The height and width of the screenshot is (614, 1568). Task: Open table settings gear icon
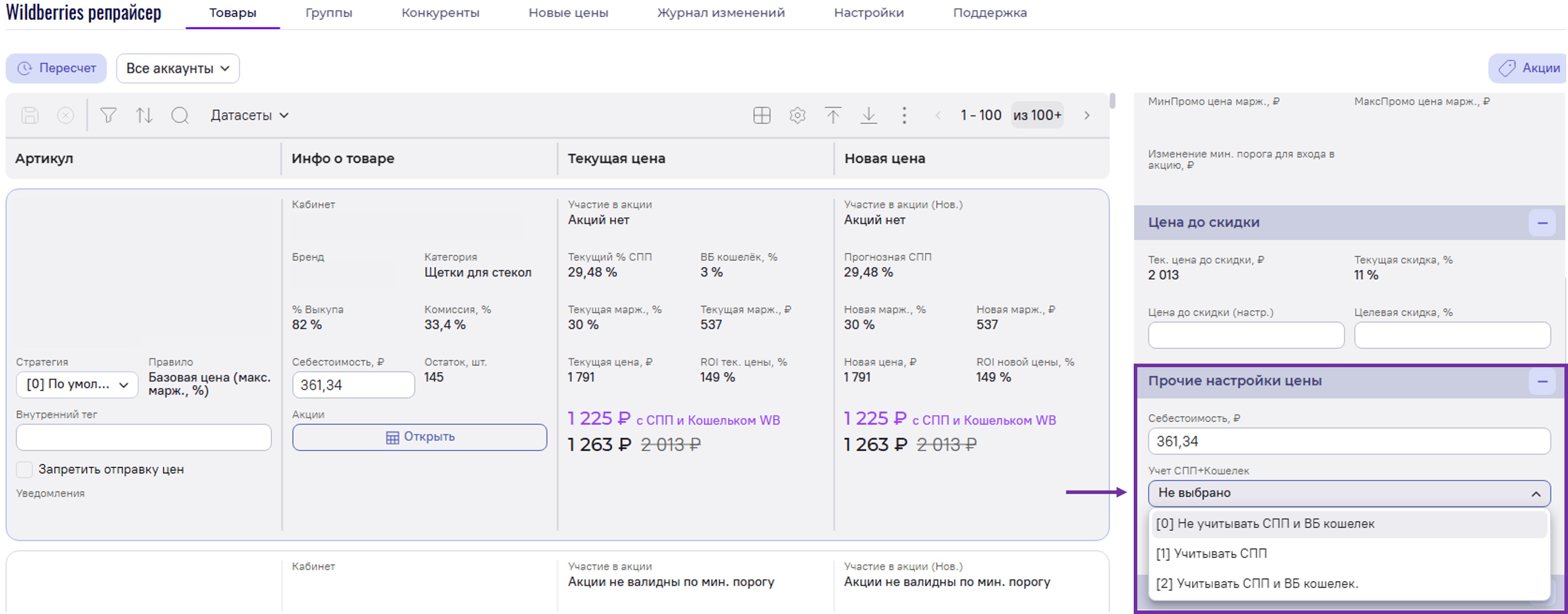[797, 115]
